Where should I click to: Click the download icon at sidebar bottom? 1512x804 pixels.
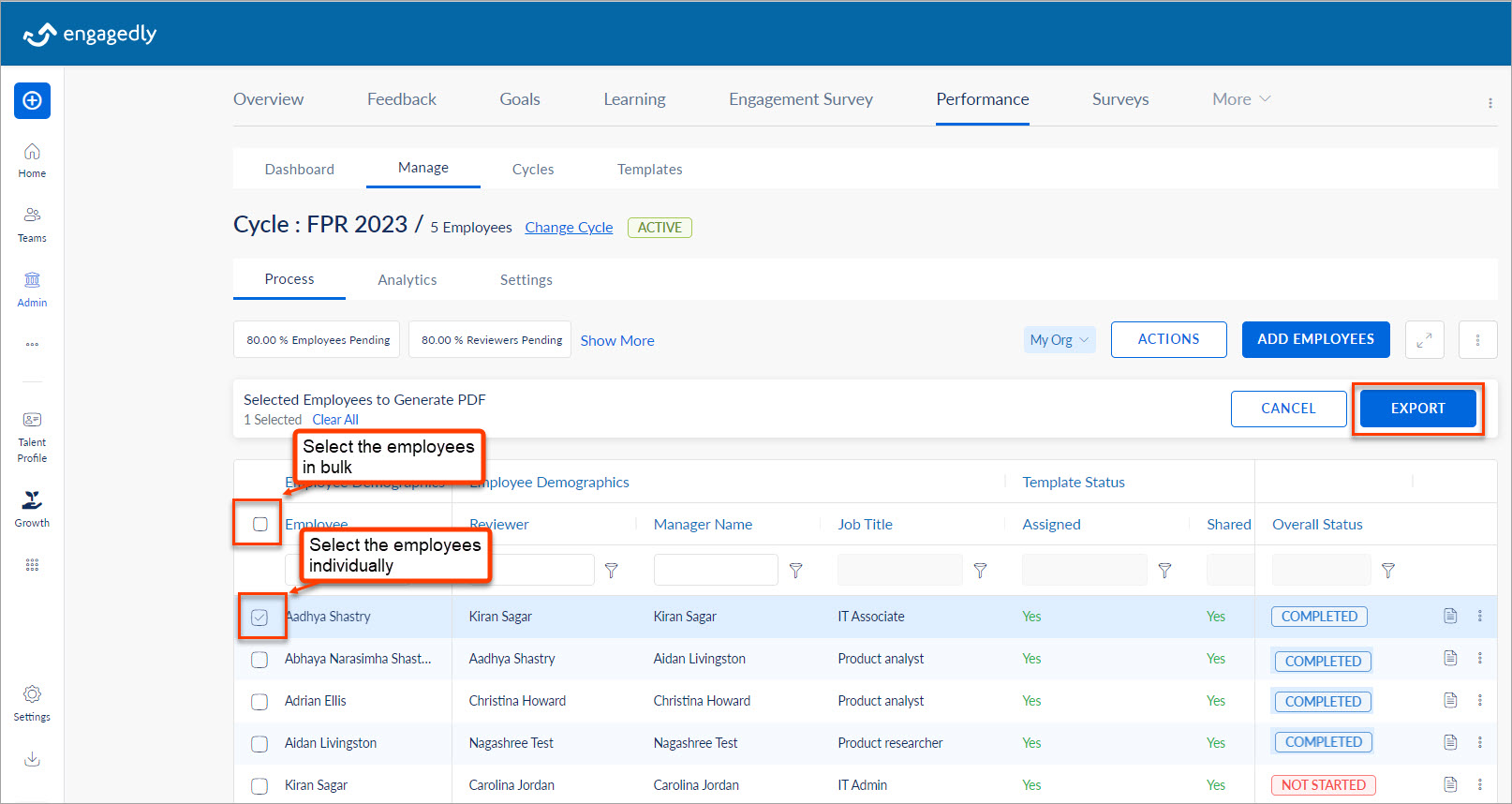[32, 759]
